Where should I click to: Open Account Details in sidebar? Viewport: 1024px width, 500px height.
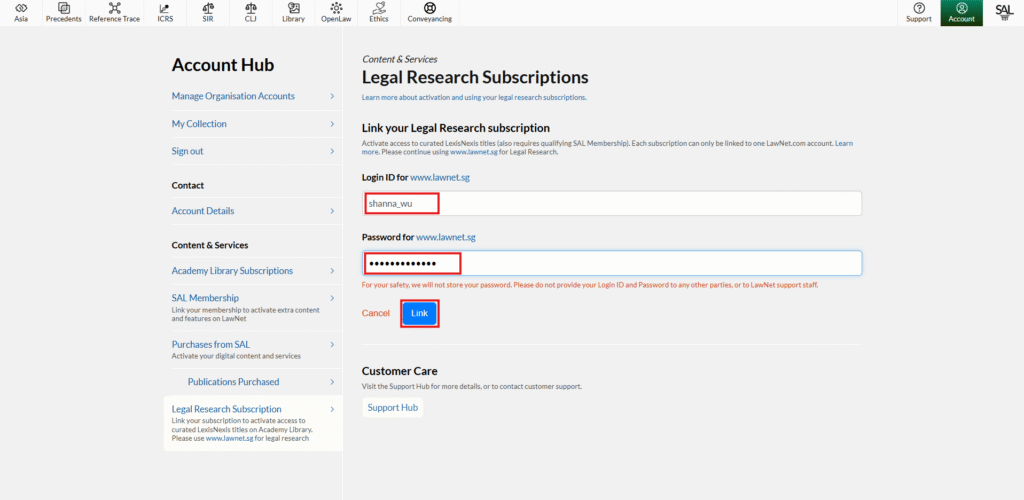[202, 211]
